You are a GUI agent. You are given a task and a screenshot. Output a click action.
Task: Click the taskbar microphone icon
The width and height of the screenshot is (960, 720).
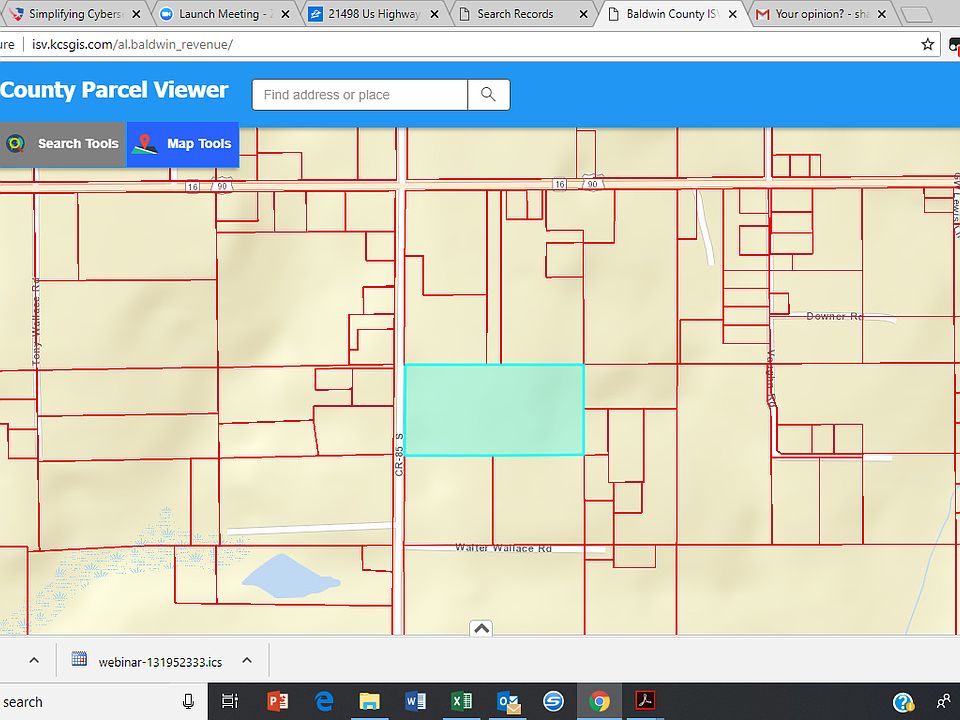click(189, 702)
